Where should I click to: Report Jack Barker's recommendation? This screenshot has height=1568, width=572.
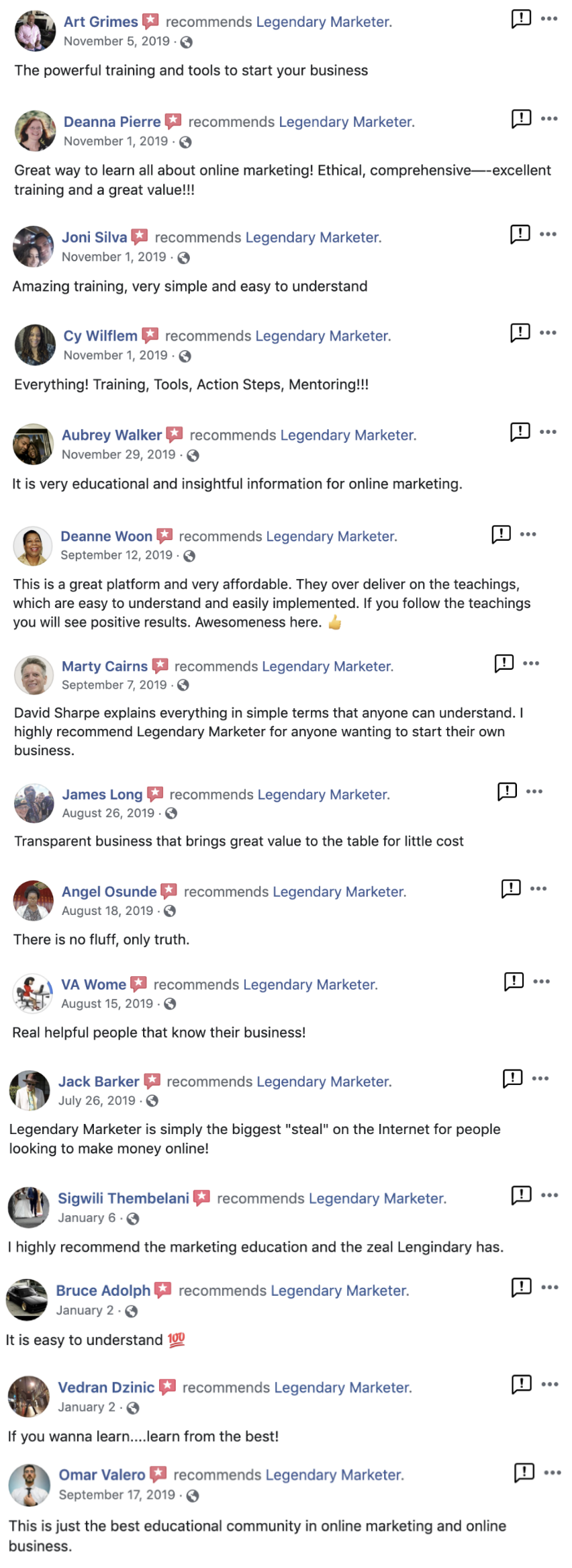click(x=512, y=1078)
